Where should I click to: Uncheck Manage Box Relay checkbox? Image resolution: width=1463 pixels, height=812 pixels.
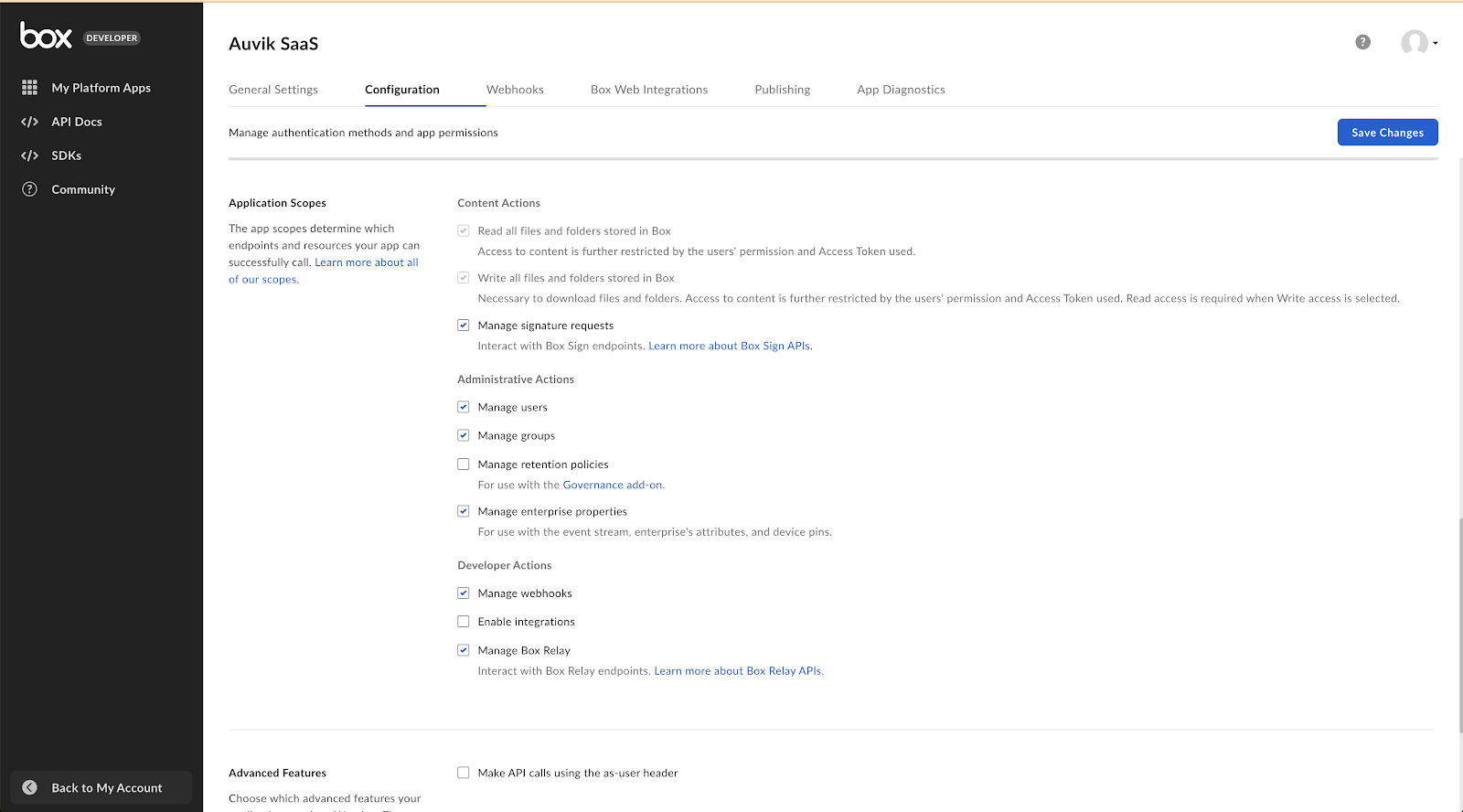tap(464, 650)
